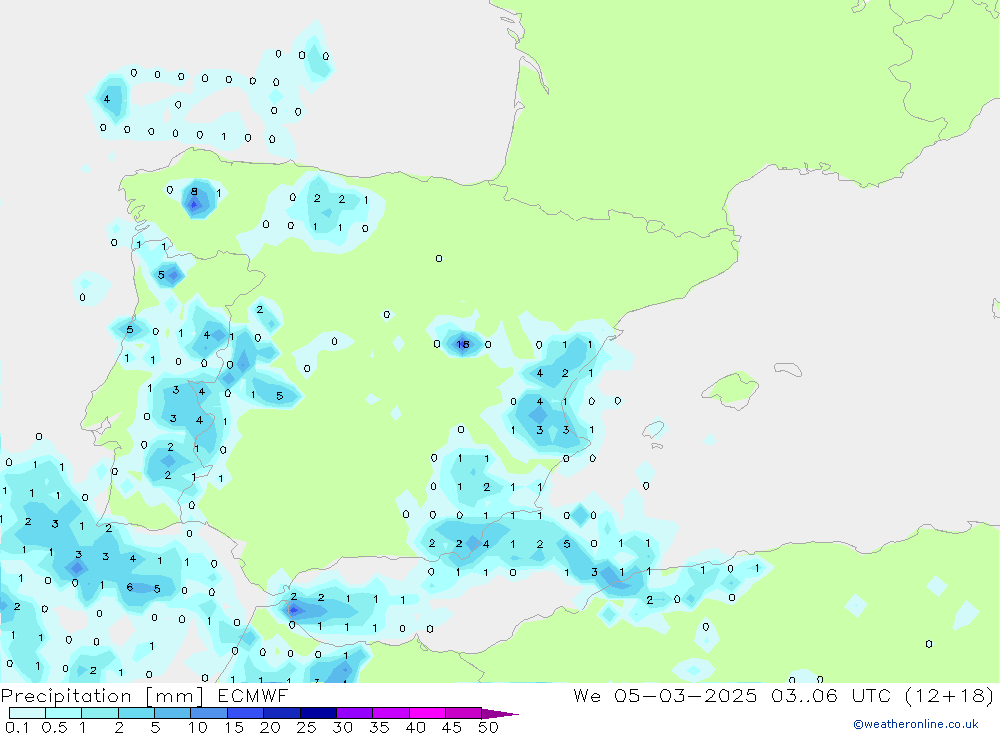Image resolution: width=1000 pixels, height=733 pixels.
Task: Click the "0.1" legend scale label
Action: pyautogui.click(x=17, y=727)
